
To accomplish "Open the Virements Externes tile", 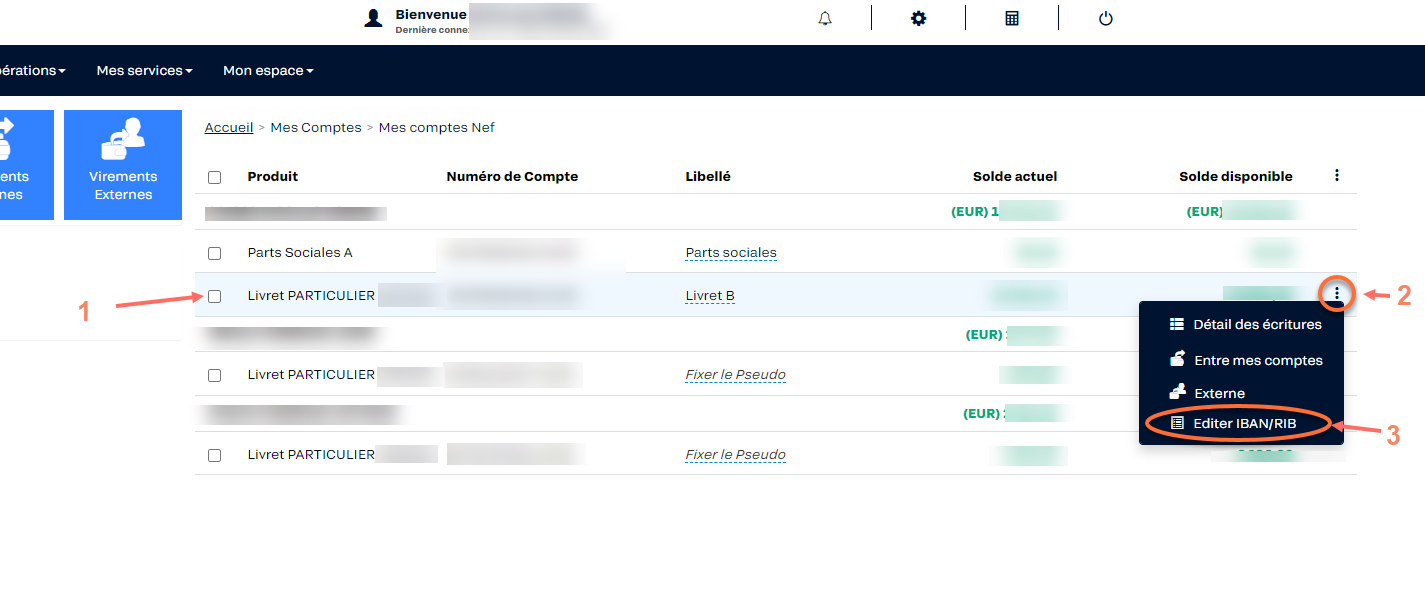I will 123,165.
